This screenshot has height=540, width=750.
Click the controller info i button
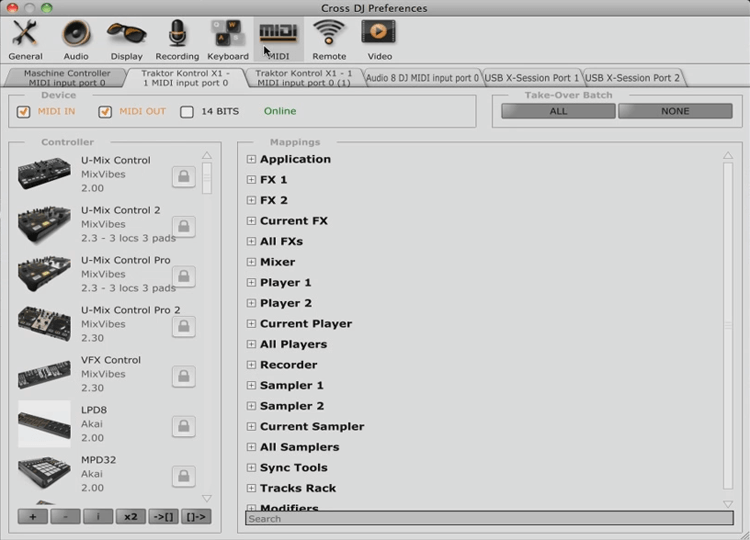(98, 517)
